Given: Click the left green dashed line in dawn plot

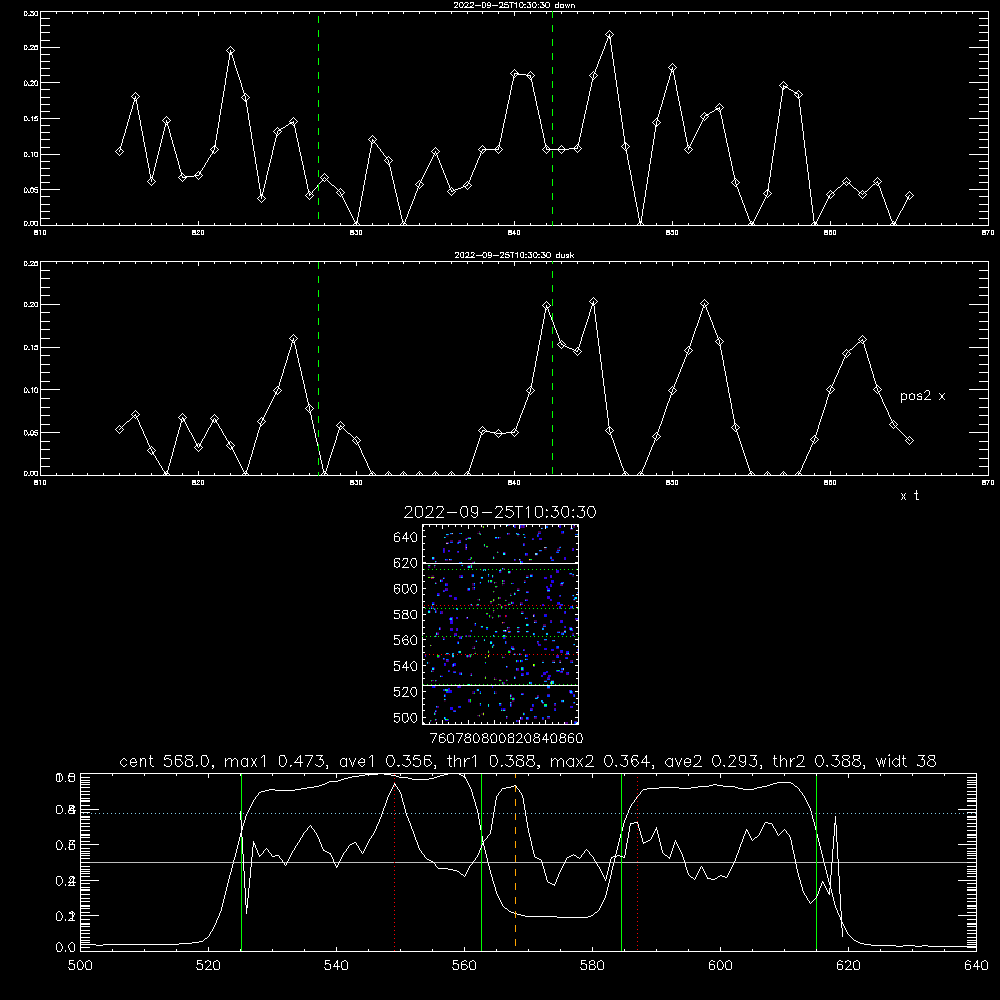Looking at the screenshot, I should pyautogui.click(x=318, y=119).
